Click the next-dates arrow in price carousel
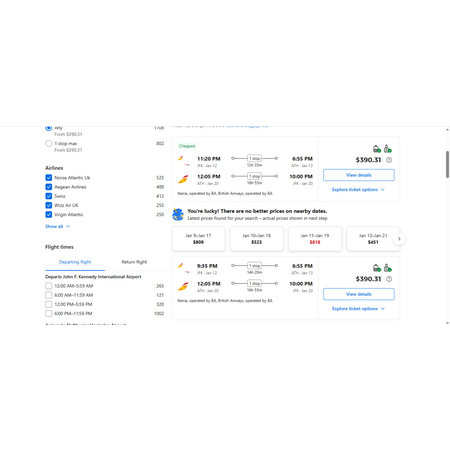The width and height of the screenshot is (450, 450). coord(399,239)
